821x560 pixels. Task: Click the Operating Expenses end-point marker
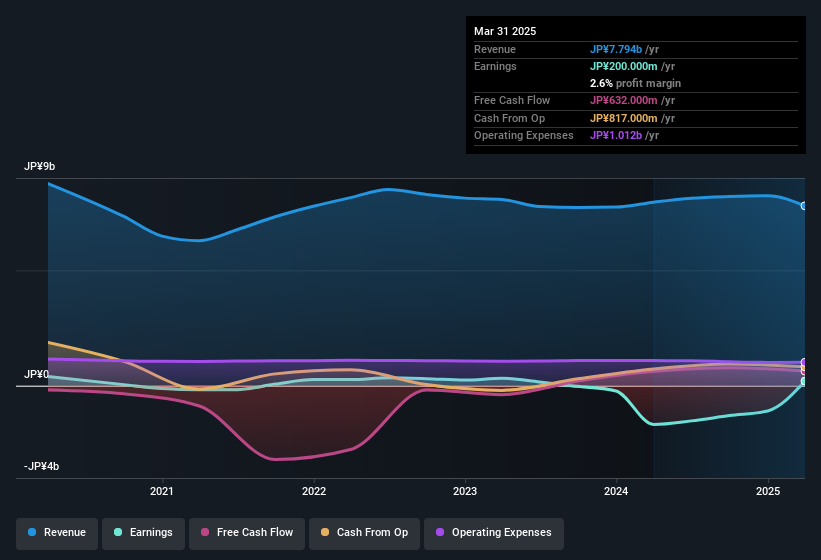click(804, 362)
